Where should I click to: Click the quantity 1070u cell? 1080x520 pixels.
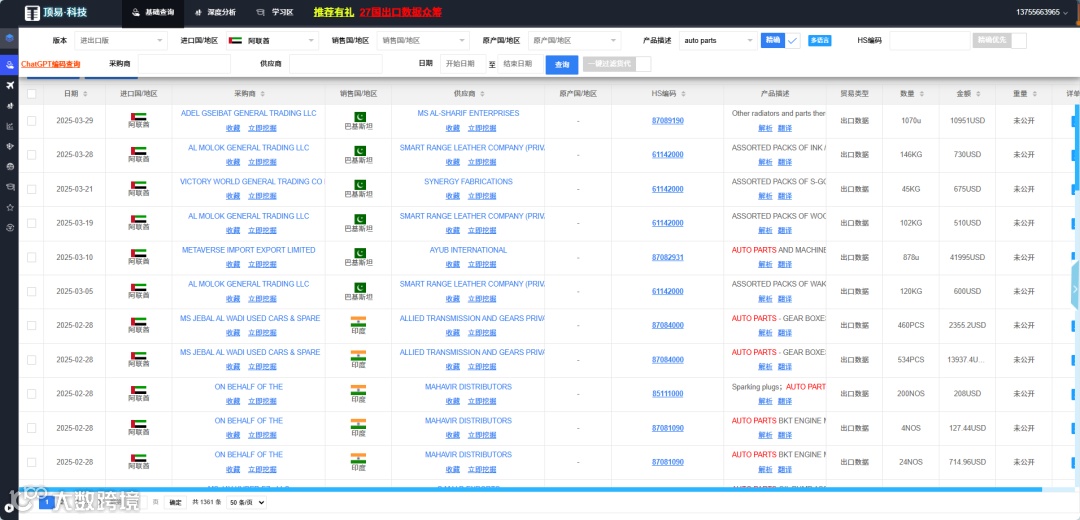pos(911,121)
